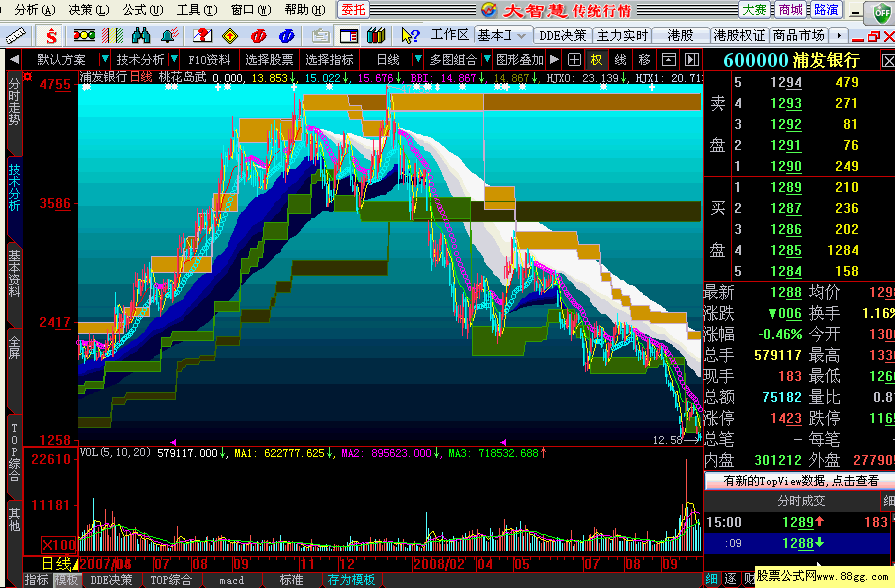This screenshot has width=895, height=588.
Task: Switch to 主力实时 workspace tab
Action: 622,35
